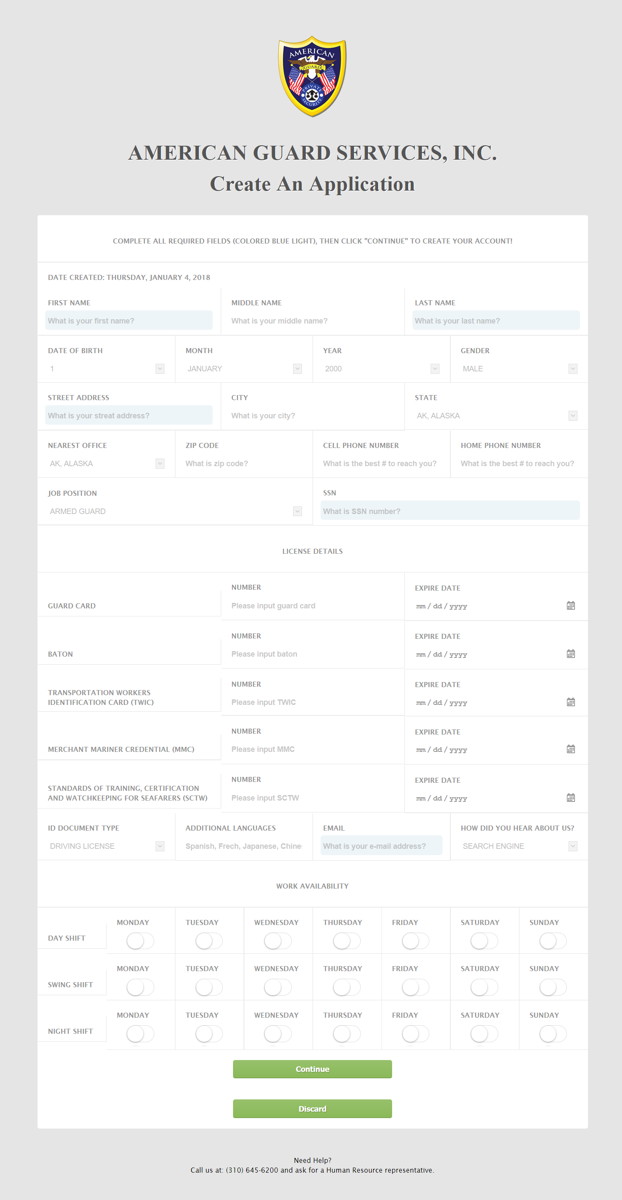Open the Nearest Office dropdown
The width and height of the screenshot is (622, 1200).
(x=106, y=464)
